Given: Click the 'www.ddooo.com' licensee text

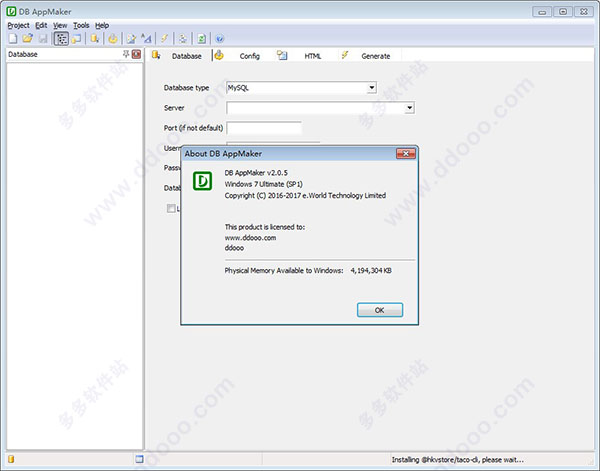Looking at the screenshot, I should pyautogui.click(x=250, y=238).
